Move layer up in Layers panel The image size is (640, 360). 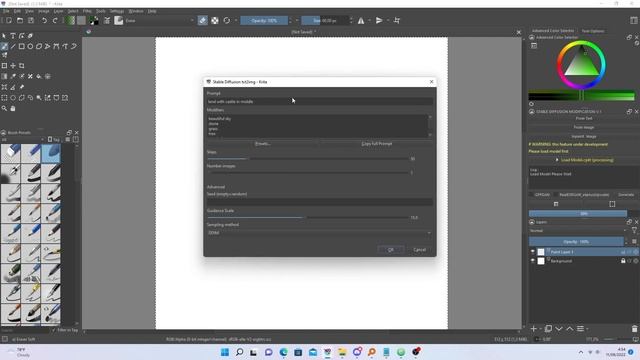pyautogui.click(x=569, y=329)
